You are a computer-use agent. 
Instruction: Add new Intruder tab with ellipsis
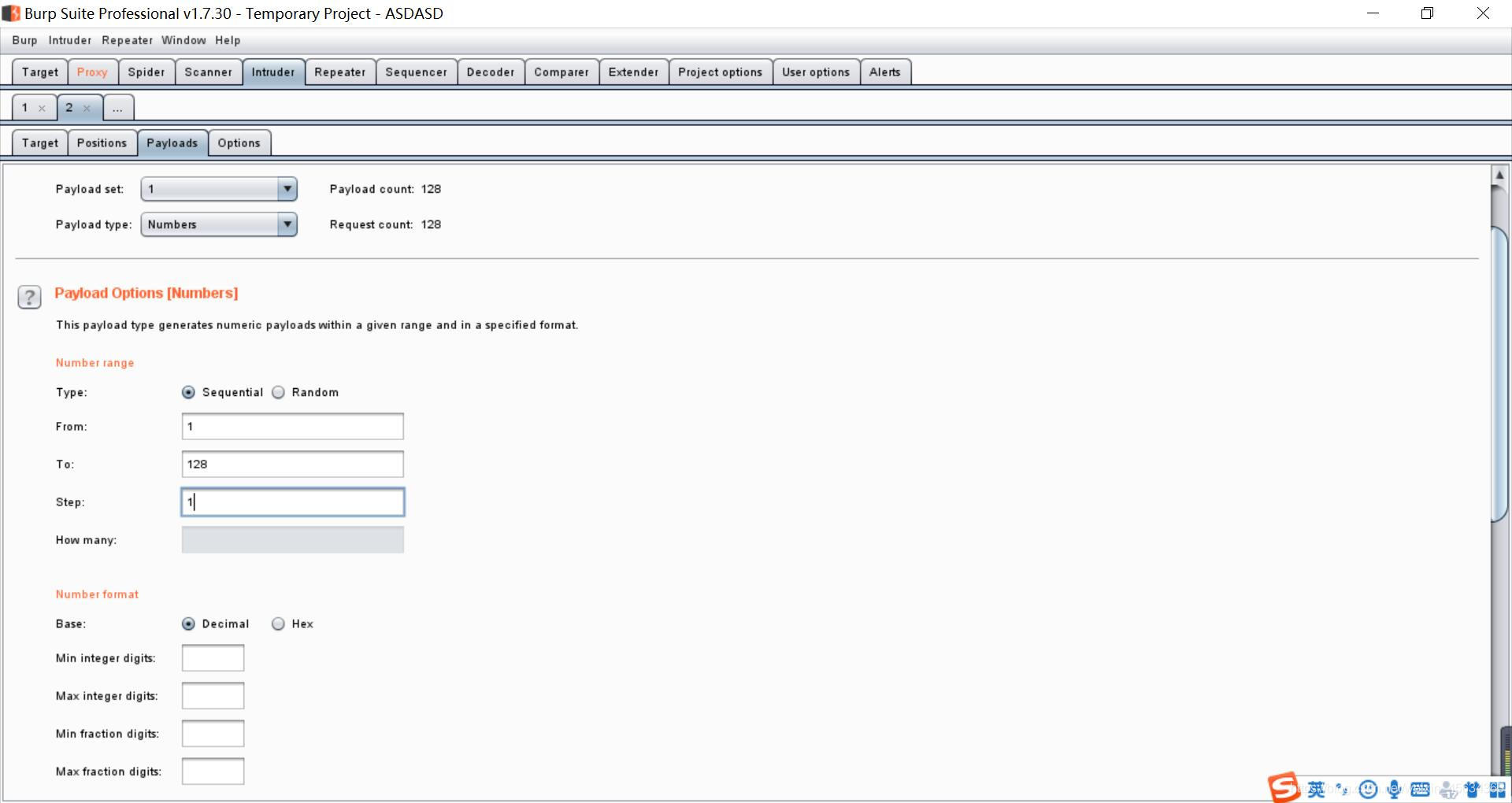coord(118,108)
